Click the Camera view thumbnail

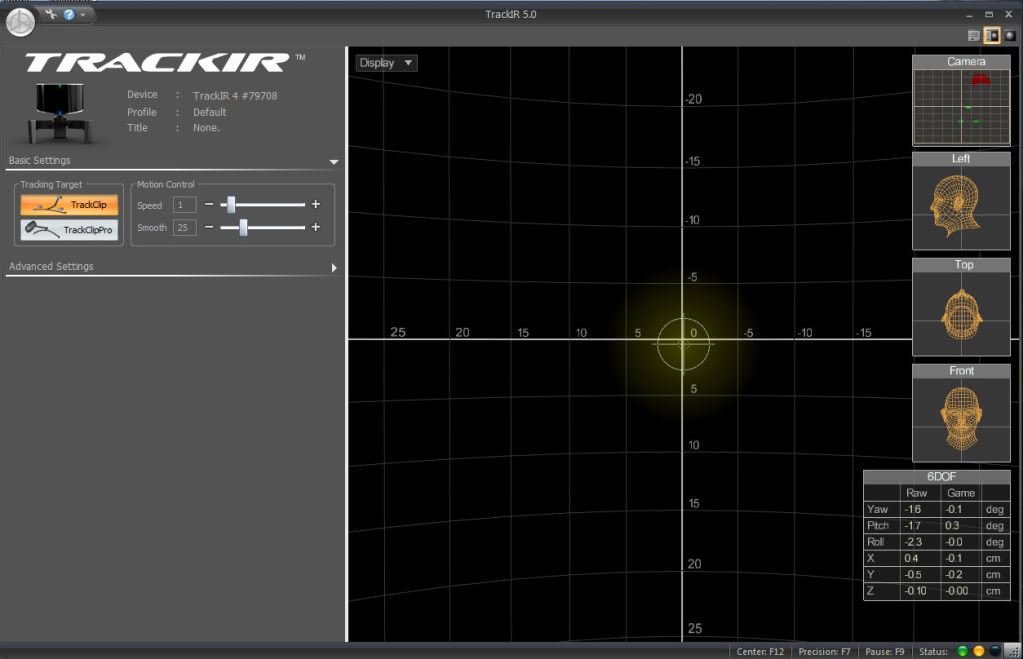point(961,100)
